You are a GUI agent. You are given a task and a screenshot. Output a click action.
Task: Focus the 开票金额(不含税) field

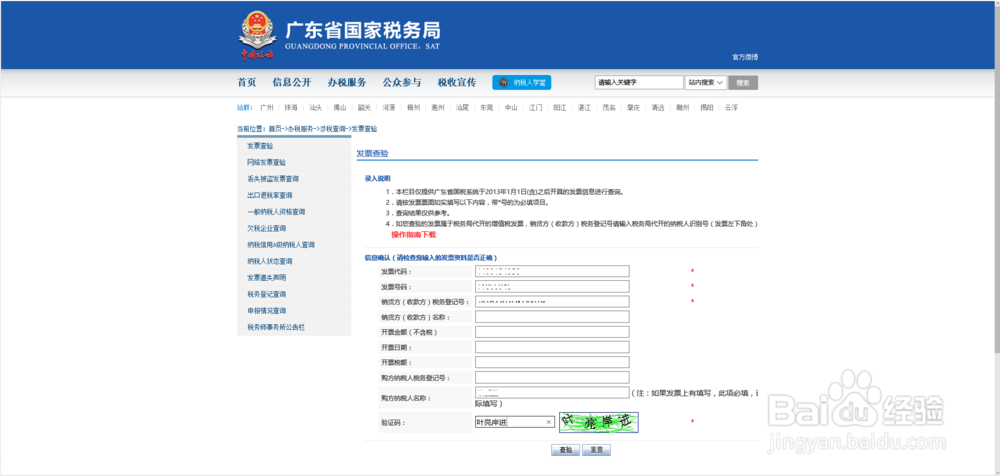tap(552, 332)
